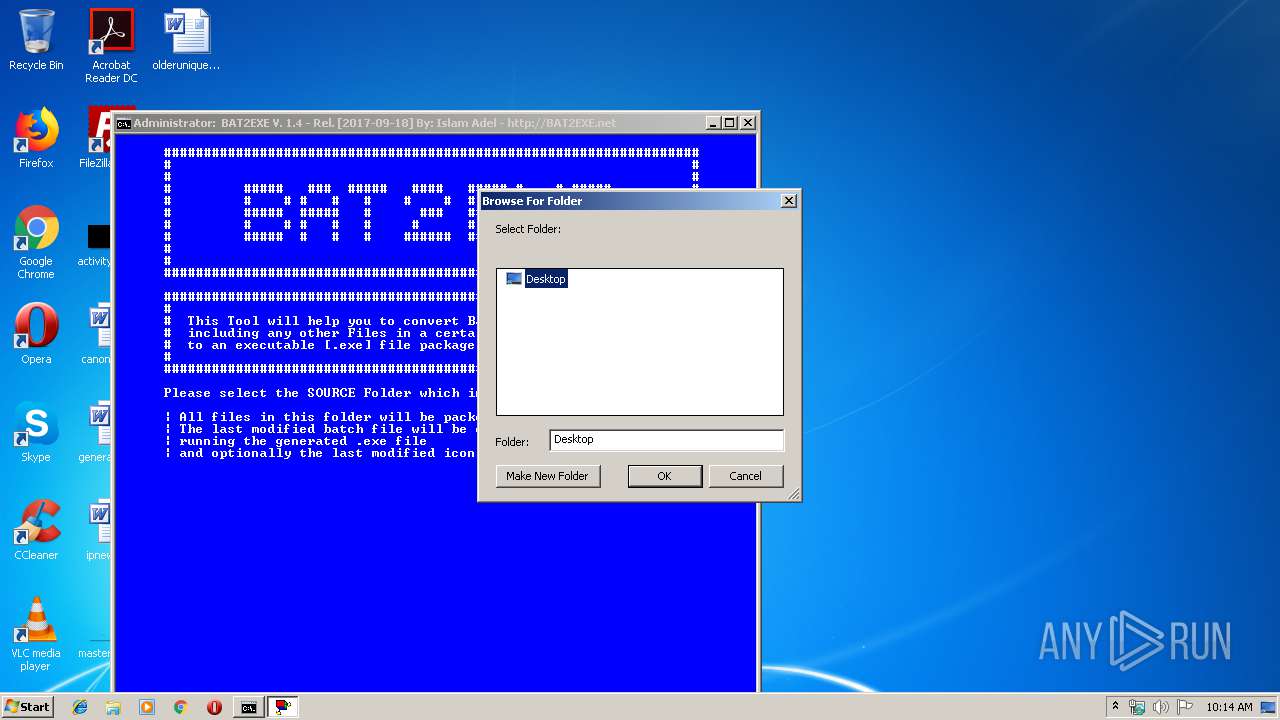Open Skype desktop shortcut
The height and width of the screenshot is (720, 1280).
(36, 432)
